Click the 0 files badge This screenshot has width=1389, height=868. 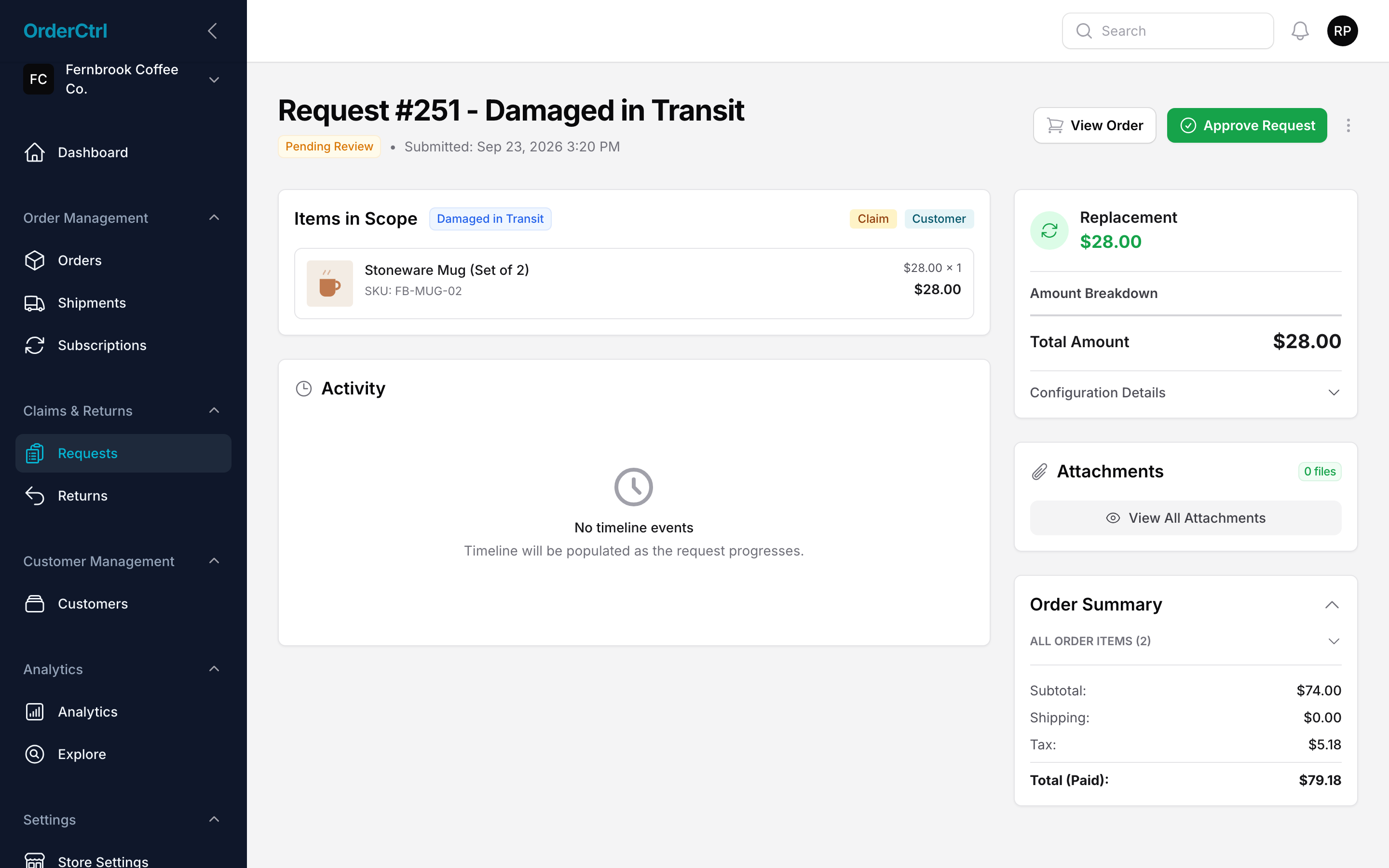click(x=1320, y=471)
